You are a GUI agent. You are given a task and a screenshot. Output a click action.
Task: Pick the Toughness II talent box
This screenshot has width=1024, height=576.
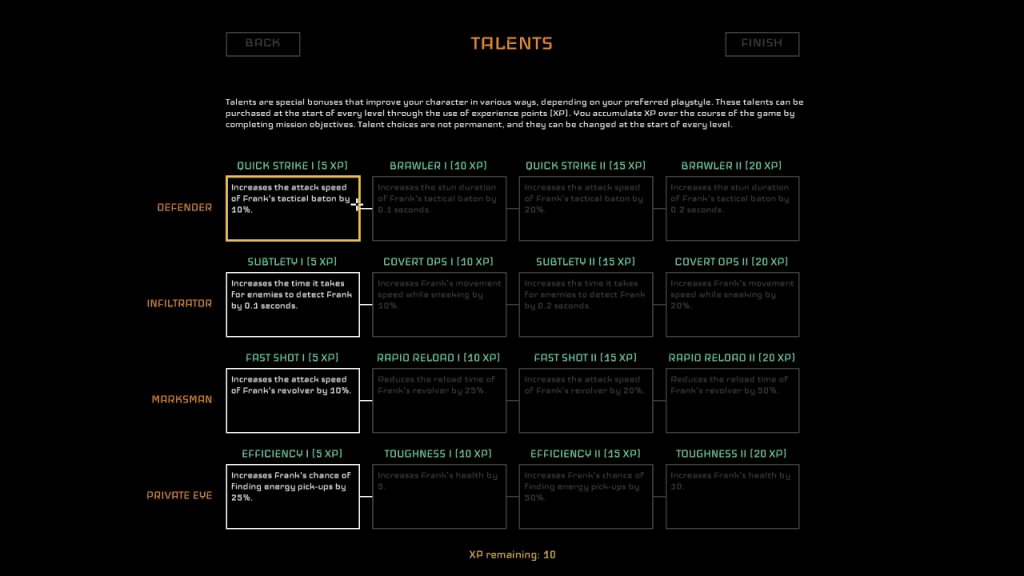pyautogui.click(x=732, y=497)
